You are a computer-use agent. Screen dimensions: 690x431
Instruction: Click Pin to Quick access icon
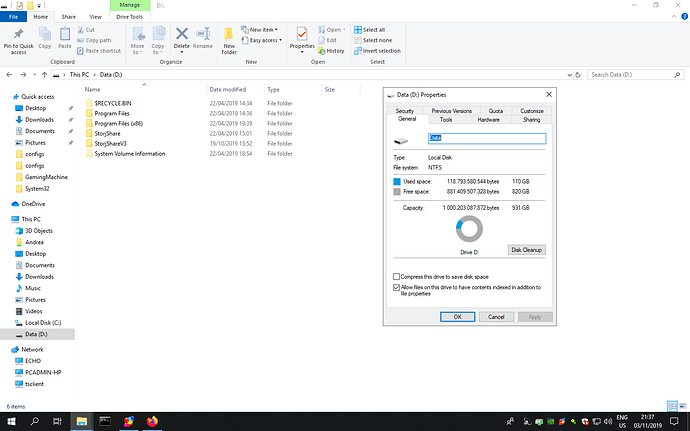point(17,36)
